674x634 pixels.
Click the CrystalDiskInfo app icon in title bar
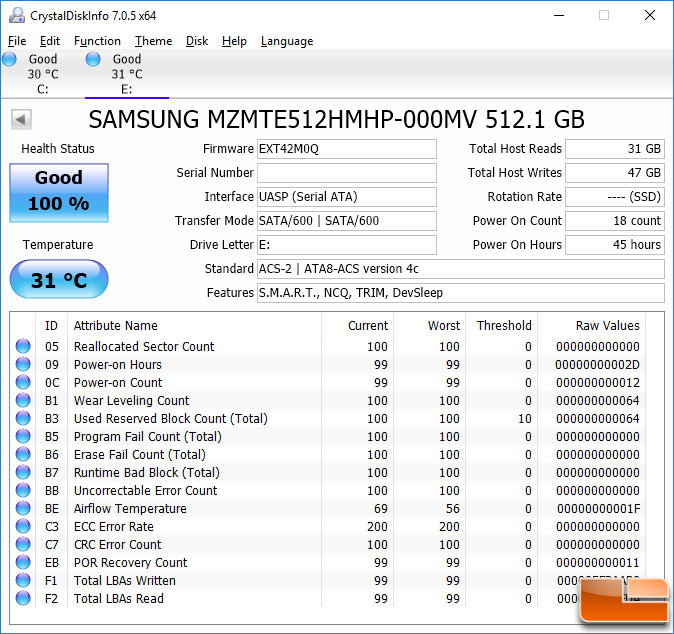tap(17, 15)
